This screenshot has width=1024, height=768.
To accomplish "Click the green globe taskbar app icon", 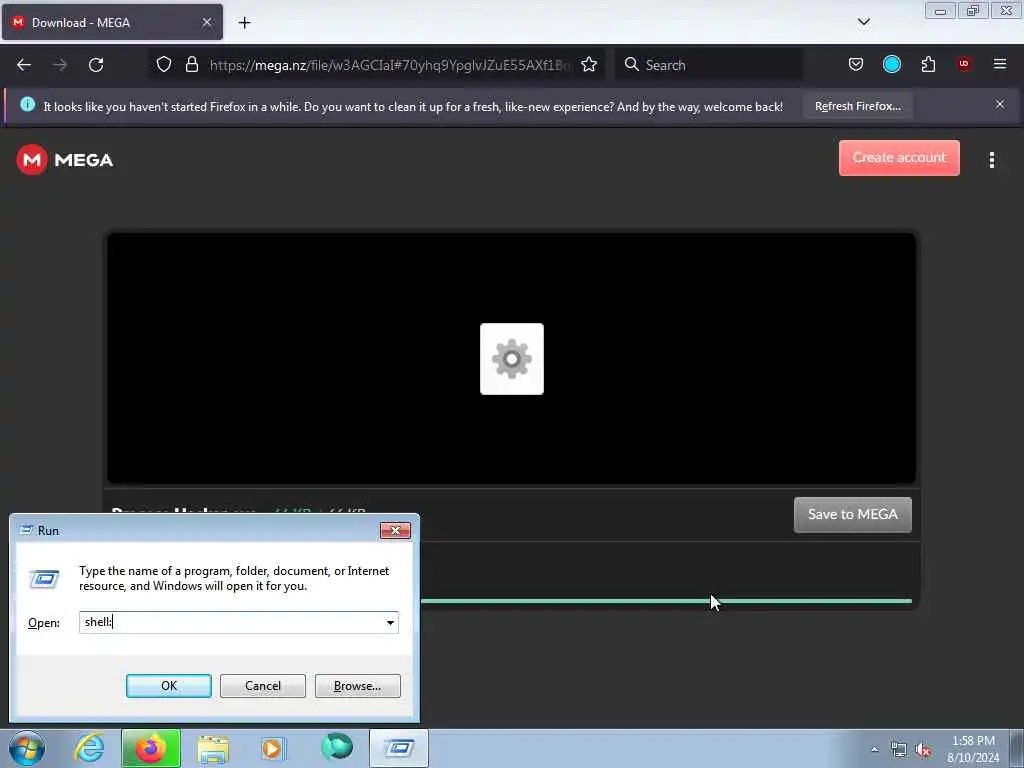I will pos(337,748).
